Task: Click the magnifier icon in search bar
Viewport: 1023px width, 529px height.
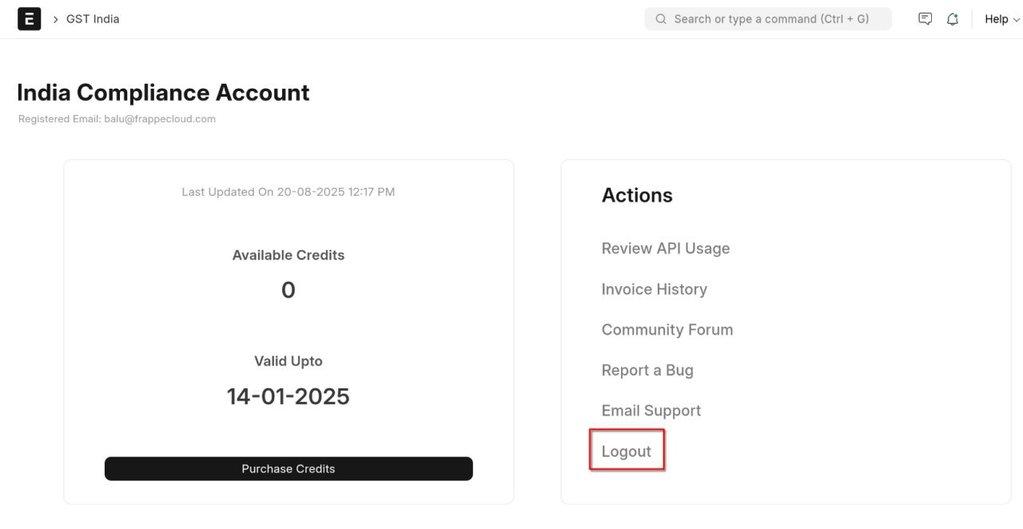Action: click(x=661, y=19)
